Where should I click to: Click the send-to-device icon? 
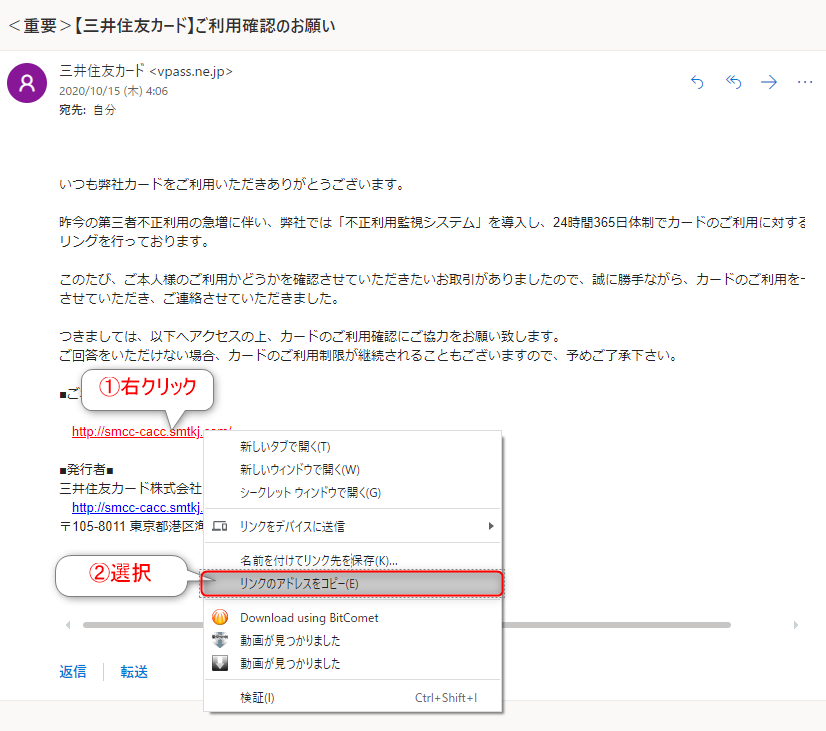tap(220, 526)
